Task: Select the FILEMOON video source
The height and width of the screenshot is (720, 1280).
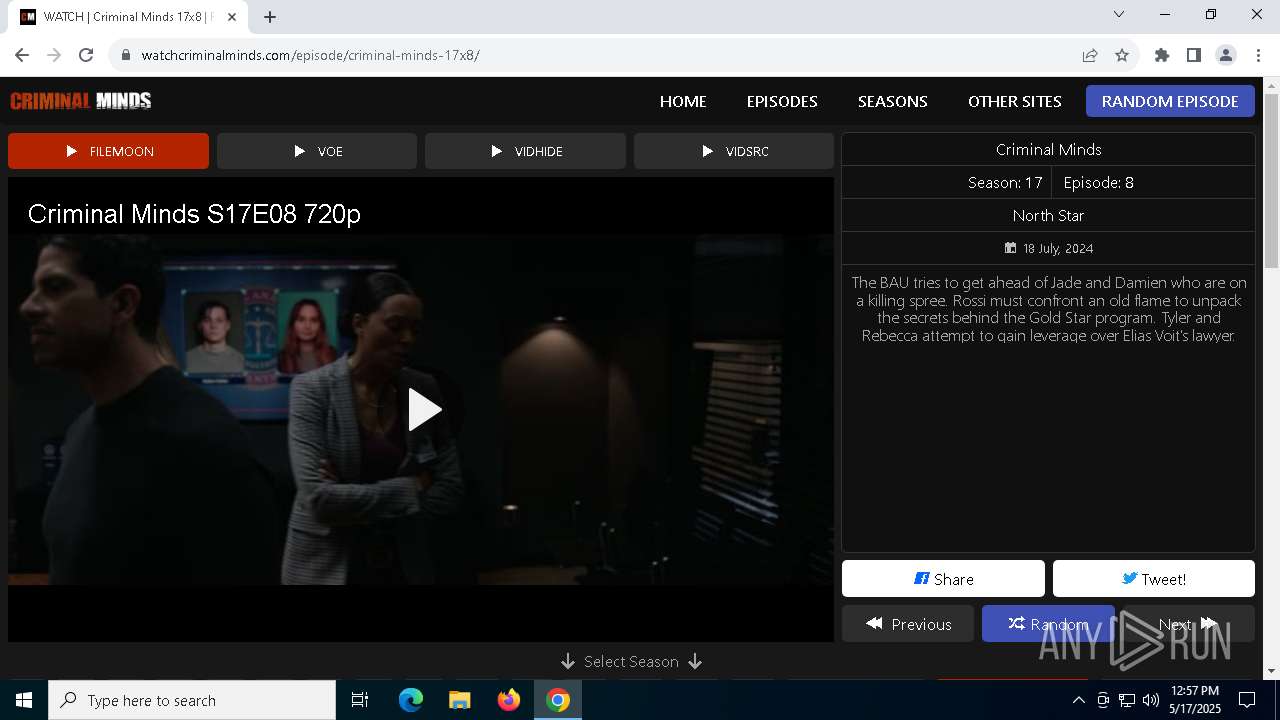Action: 108,151
